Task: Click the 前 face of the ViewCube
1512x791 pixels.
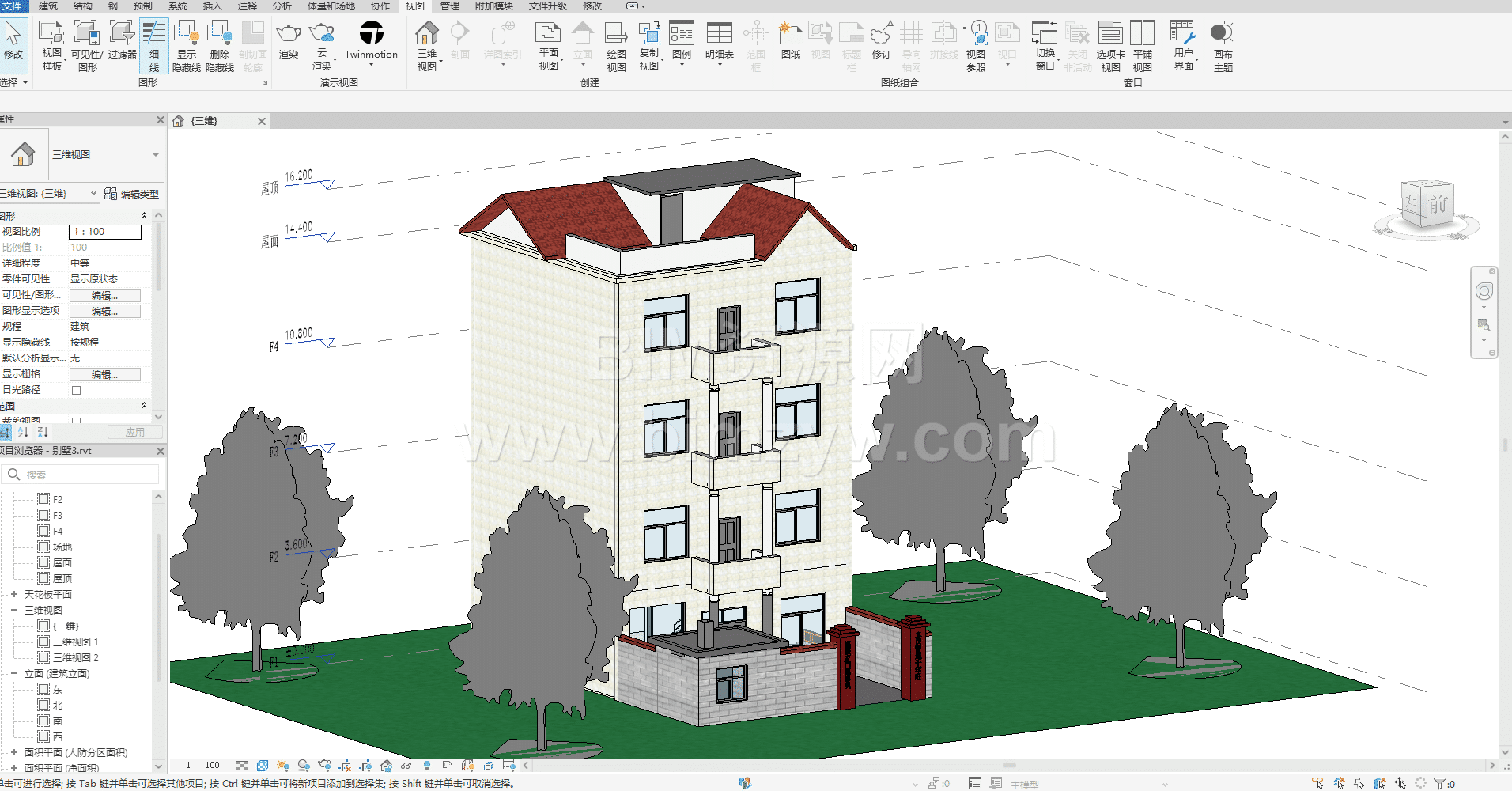Action: (1437, 206)
